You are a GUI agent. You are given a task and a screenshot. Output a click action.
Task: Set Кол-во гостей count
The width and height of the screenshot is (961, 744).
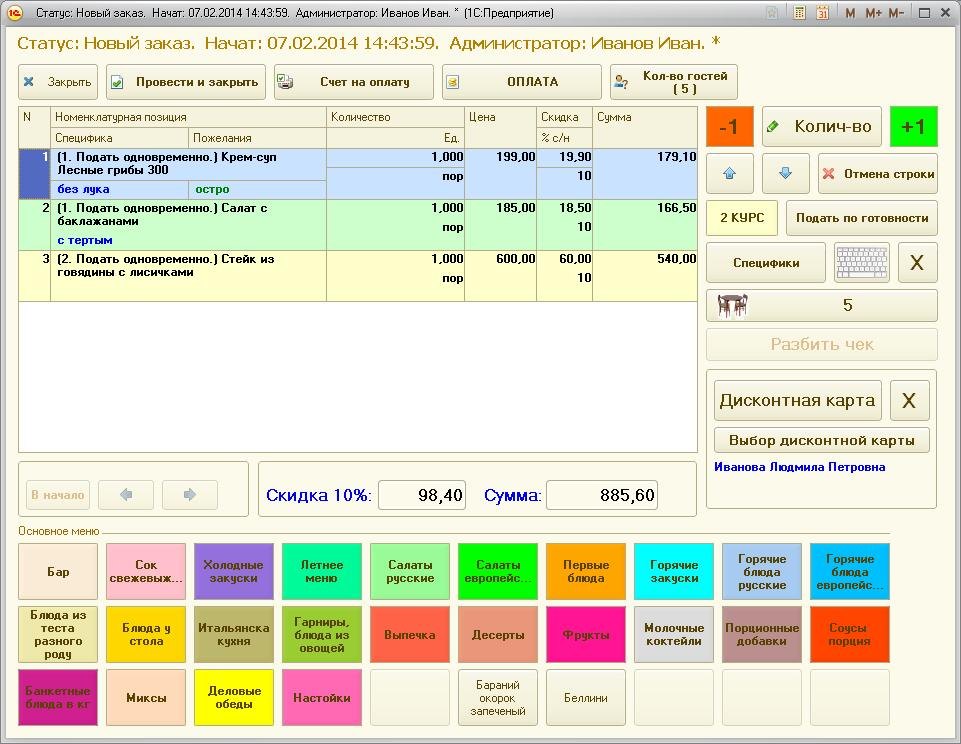coord(674,82)
